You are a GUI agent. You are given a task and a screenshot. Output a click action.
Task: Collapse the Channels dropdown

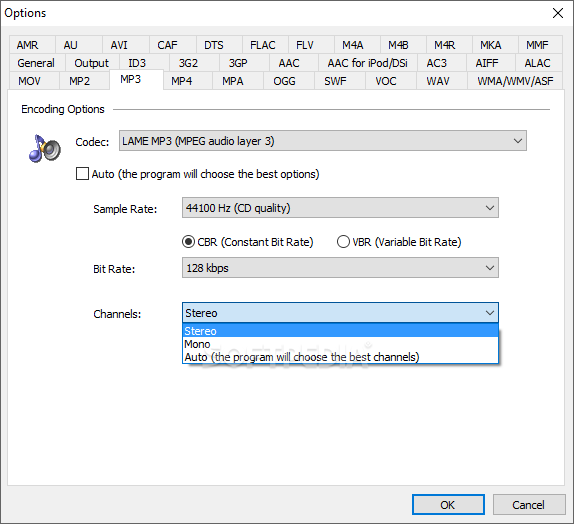pyautogui.click(x=340, y=313)
